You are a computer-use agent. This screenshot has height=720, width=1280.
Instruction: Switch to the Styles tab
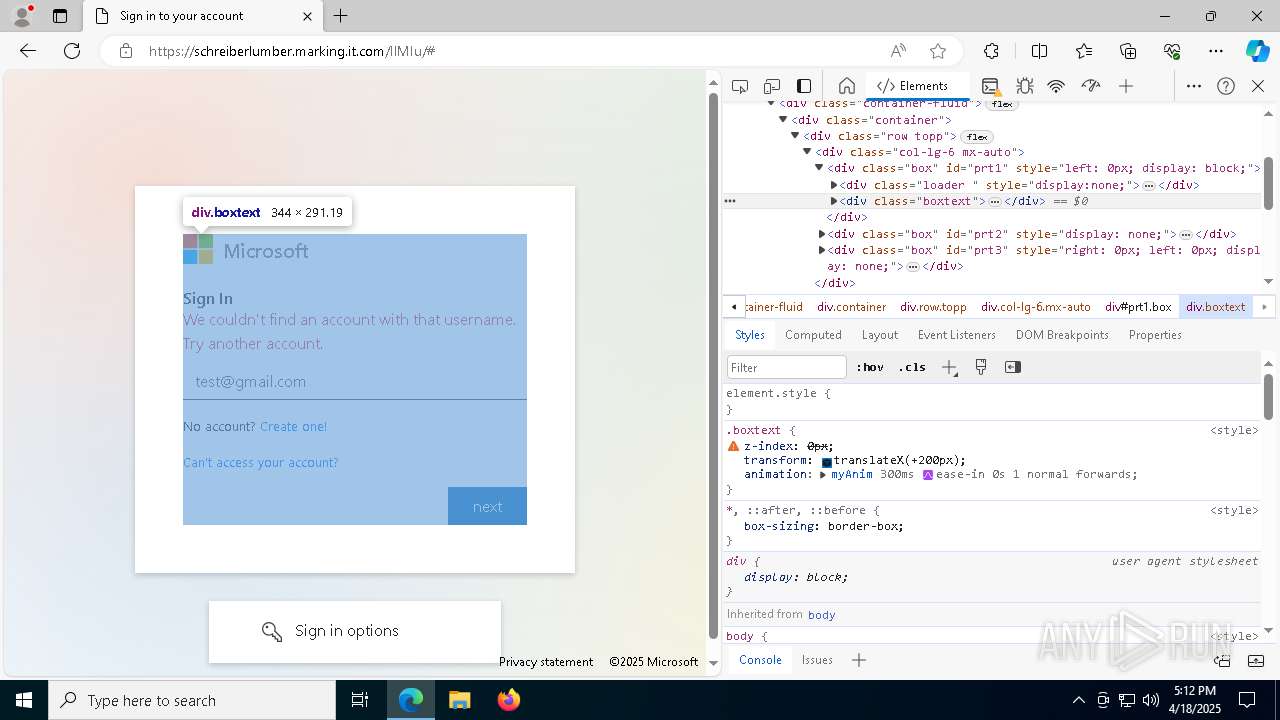tap(750, 335)
